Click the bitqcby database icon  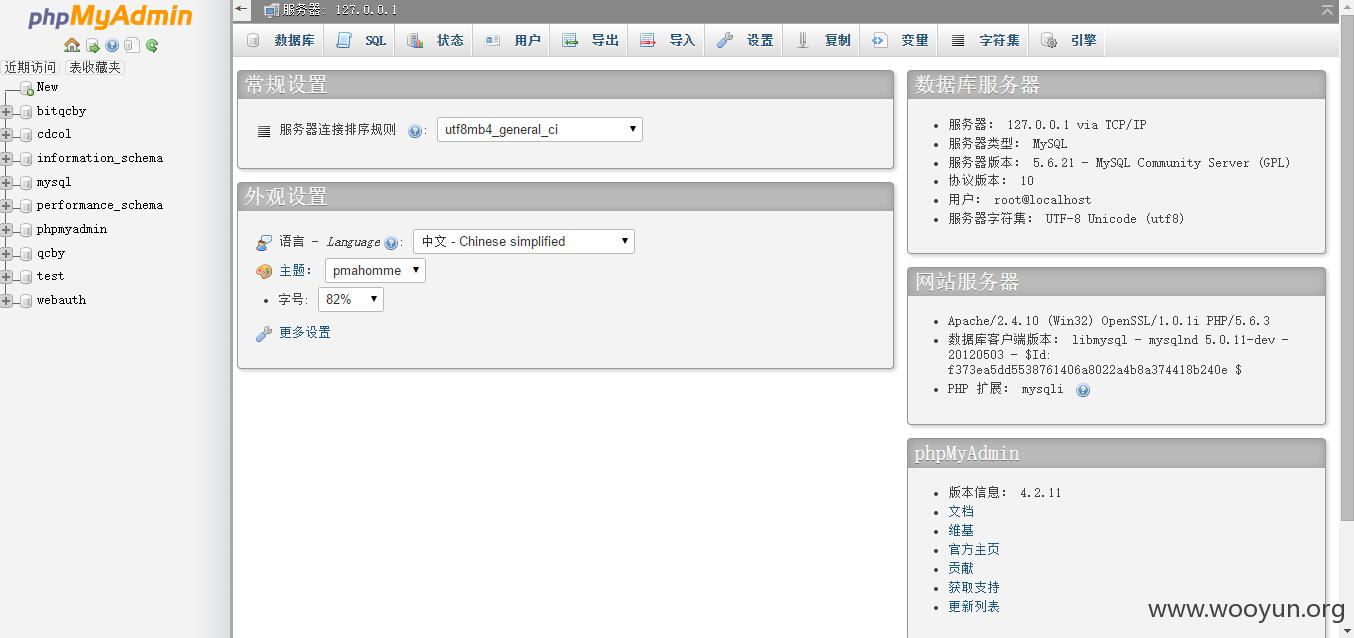click(x=26, y=111)
